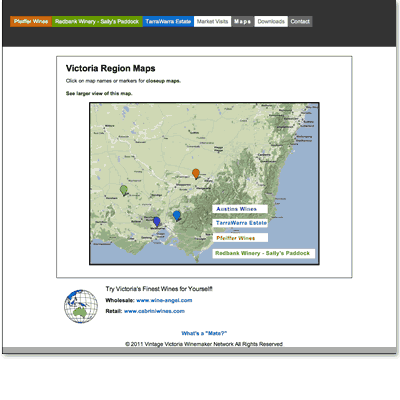Click the dark blue map marker near Melbourne
This screenshot has height=400, width=400.
[157, 222]
